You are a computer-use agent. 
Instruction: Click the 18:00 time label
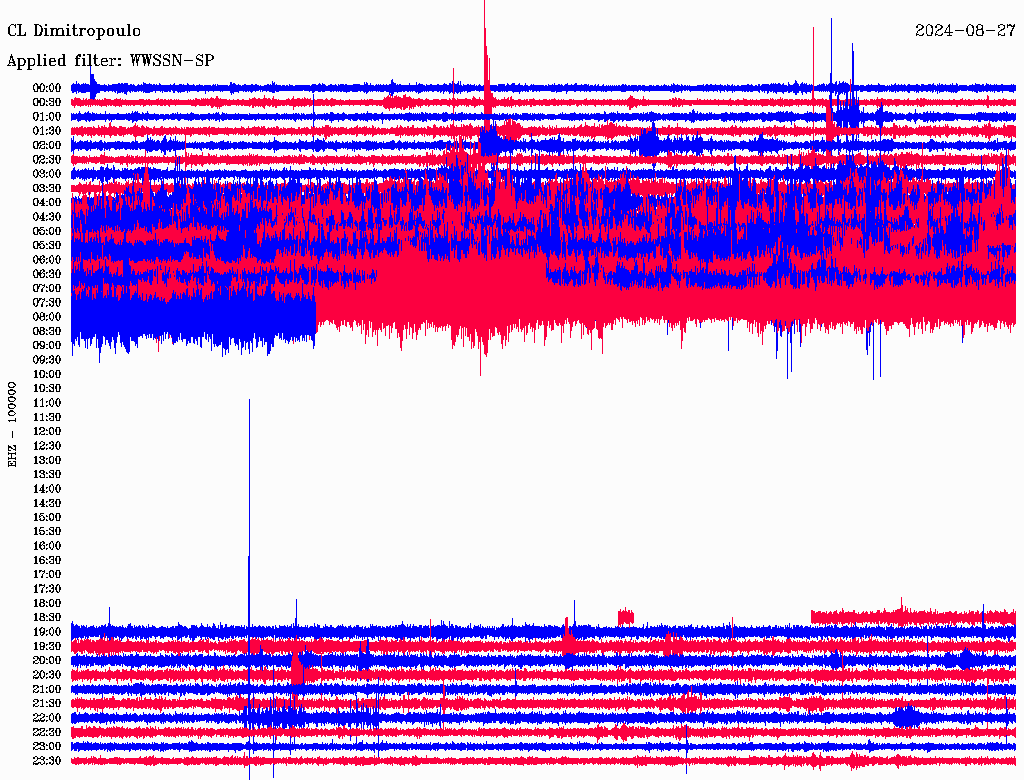[x=47, y=604]
